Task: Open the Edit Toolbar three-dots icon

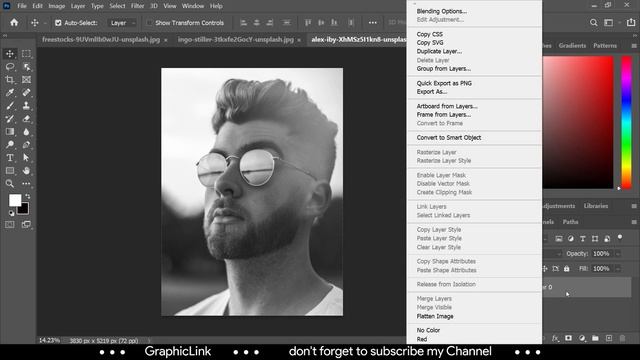Action: (26, 184)
